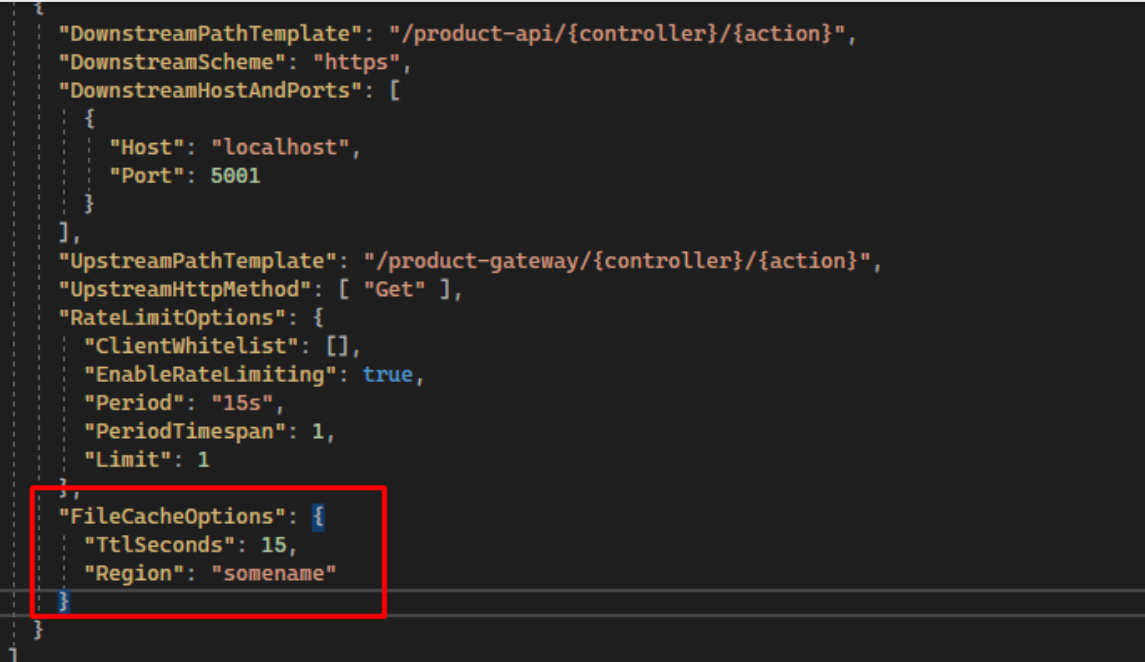This screenshot has width=1145, height=662.
Task: Click the "localhost" host value
Action: pyautogui.click(x=280, y=147)
